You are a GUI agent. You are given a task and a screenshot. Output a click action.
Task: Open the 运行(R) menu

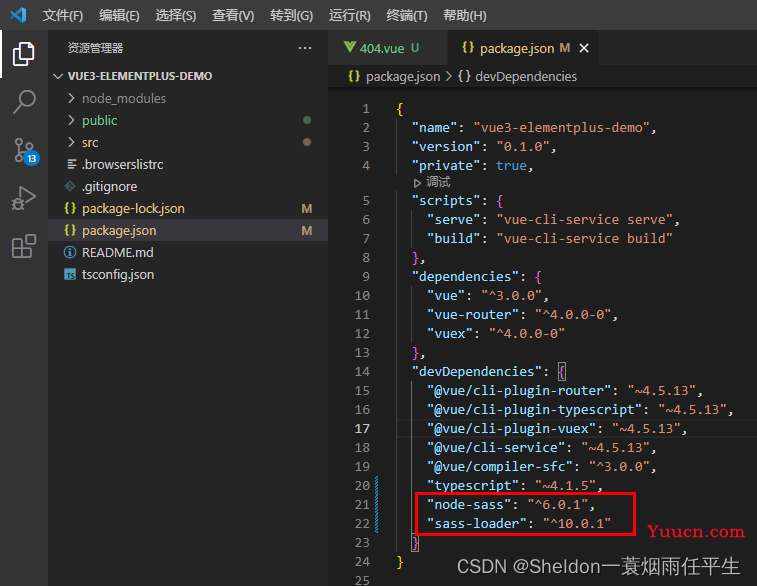350,15
